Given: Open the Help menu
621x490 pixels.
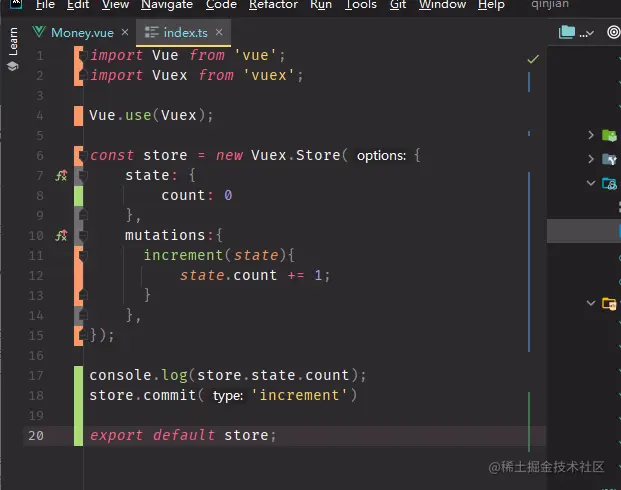Looking at the screenshot, I should (x=491, y=5).
